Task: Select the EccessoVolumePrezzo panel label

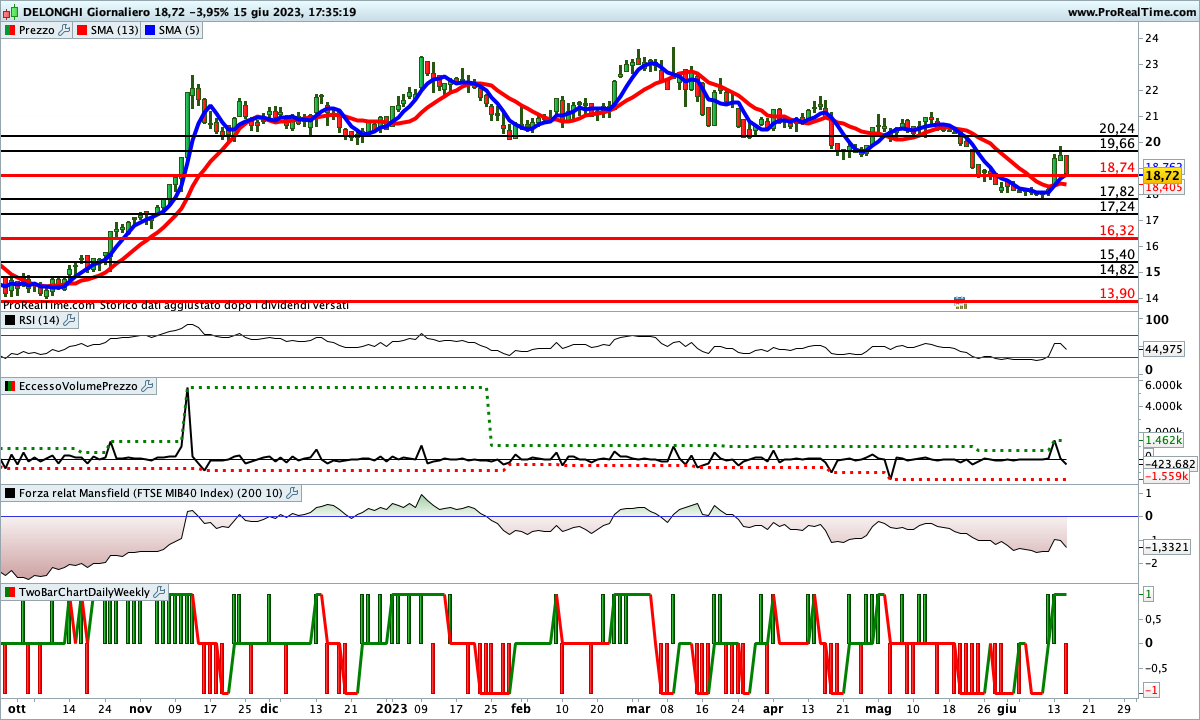Action: coord(79,386)
